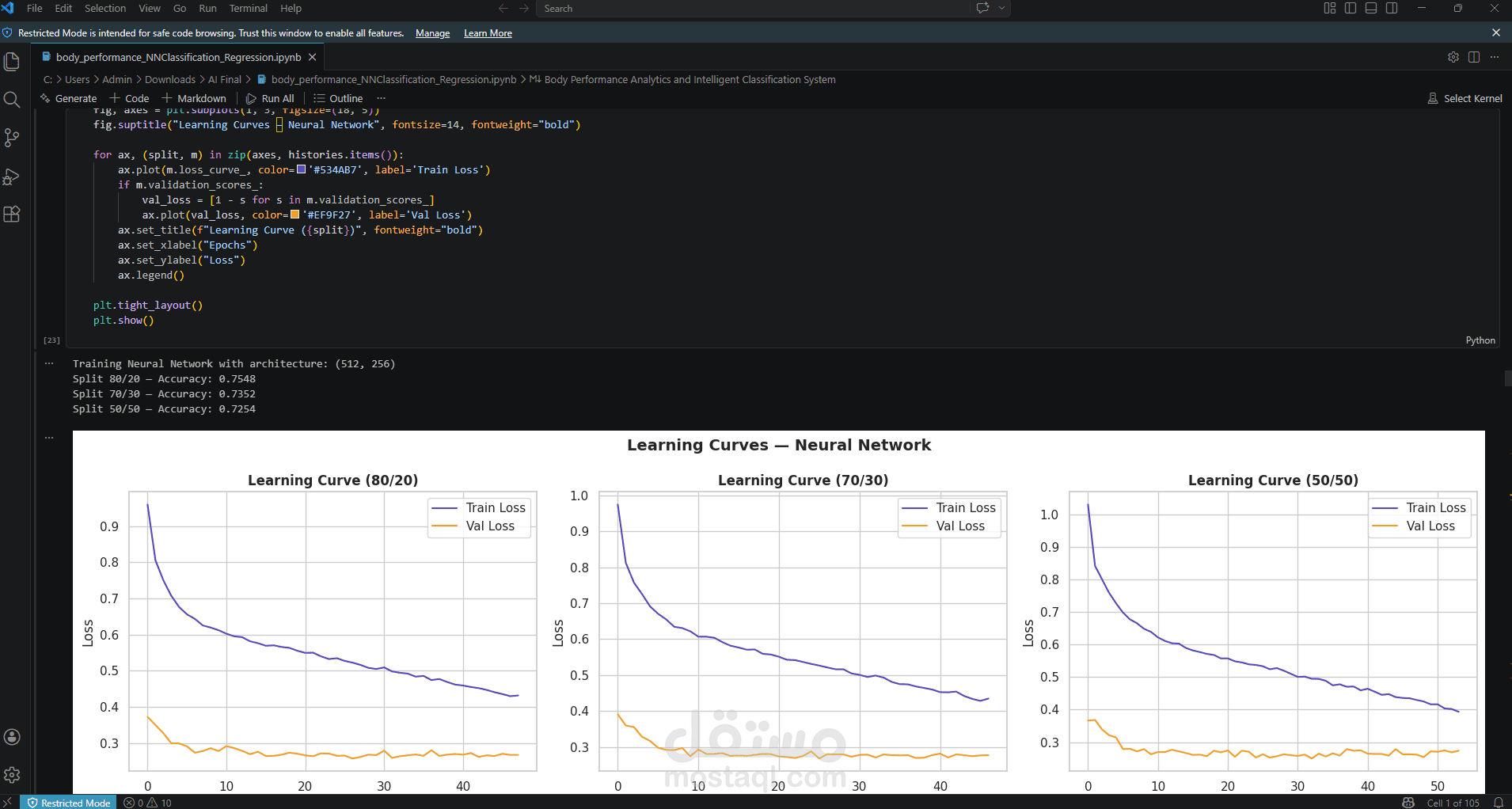
Task: Go back with the title bar left arrow
Action: click(x=503, y=9)
